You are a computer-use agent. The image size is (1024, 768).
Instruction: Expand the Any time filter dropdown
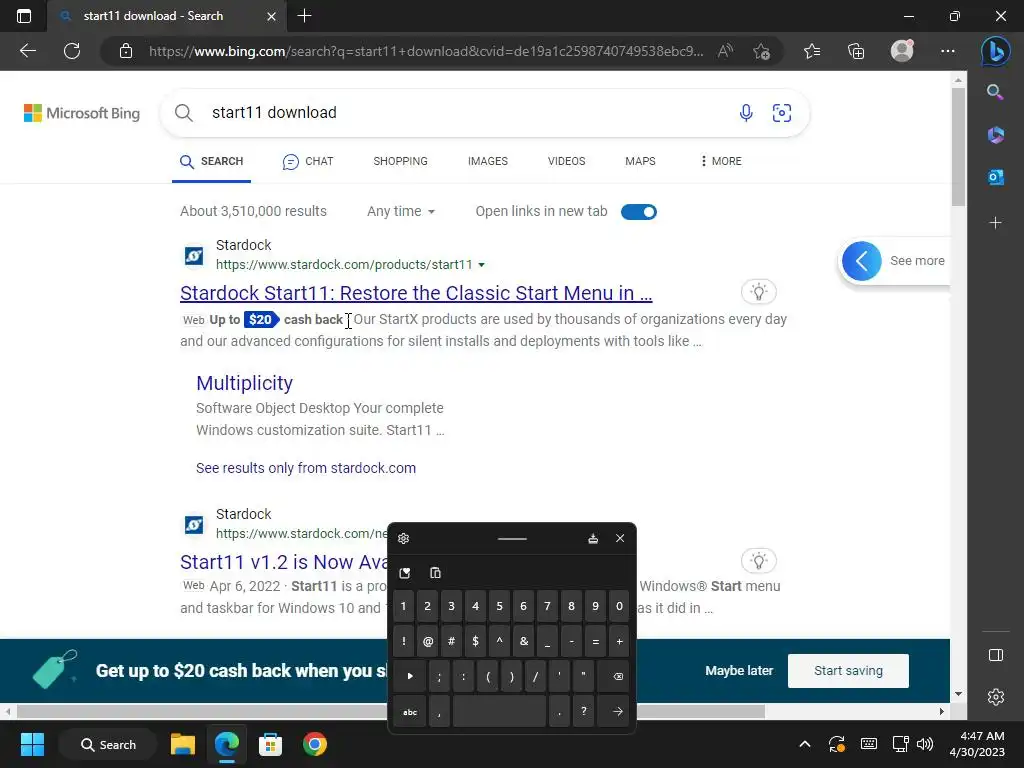[x=401, y=212]
